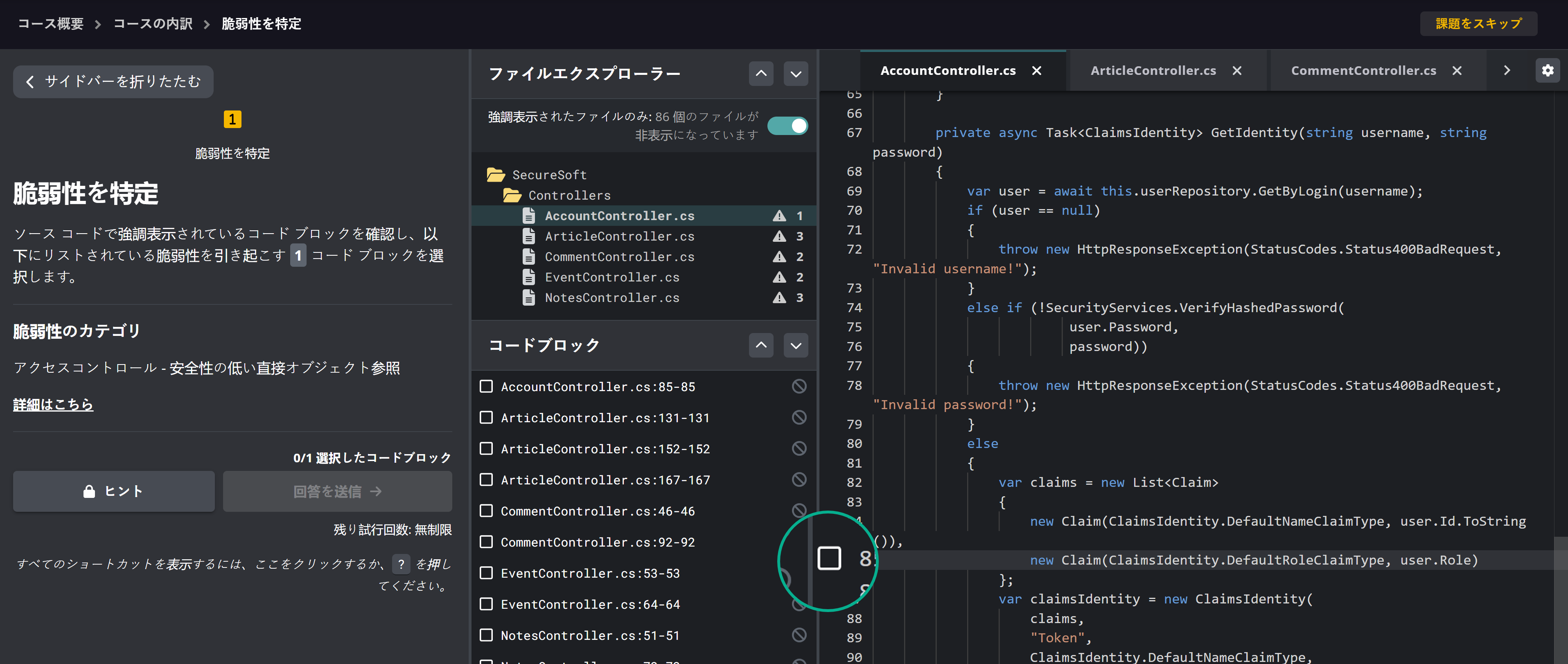This screenshot has height=664, width=1568.
Task: Click the keyboard shortcut question mark key
Action: pyautogui.click(x=401, y=564)
